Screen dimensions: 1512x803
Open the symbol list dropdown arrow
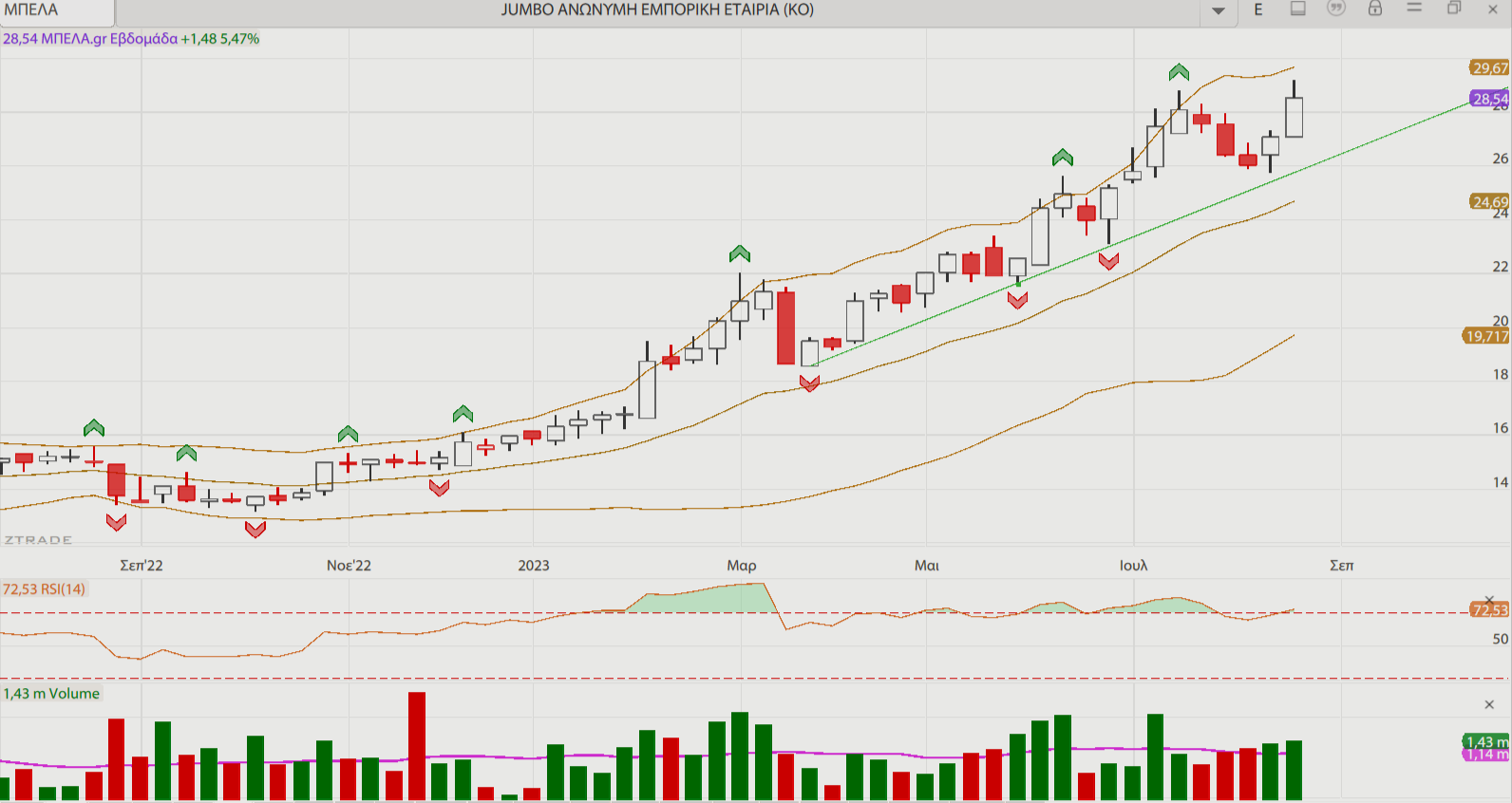[1219, 11]
